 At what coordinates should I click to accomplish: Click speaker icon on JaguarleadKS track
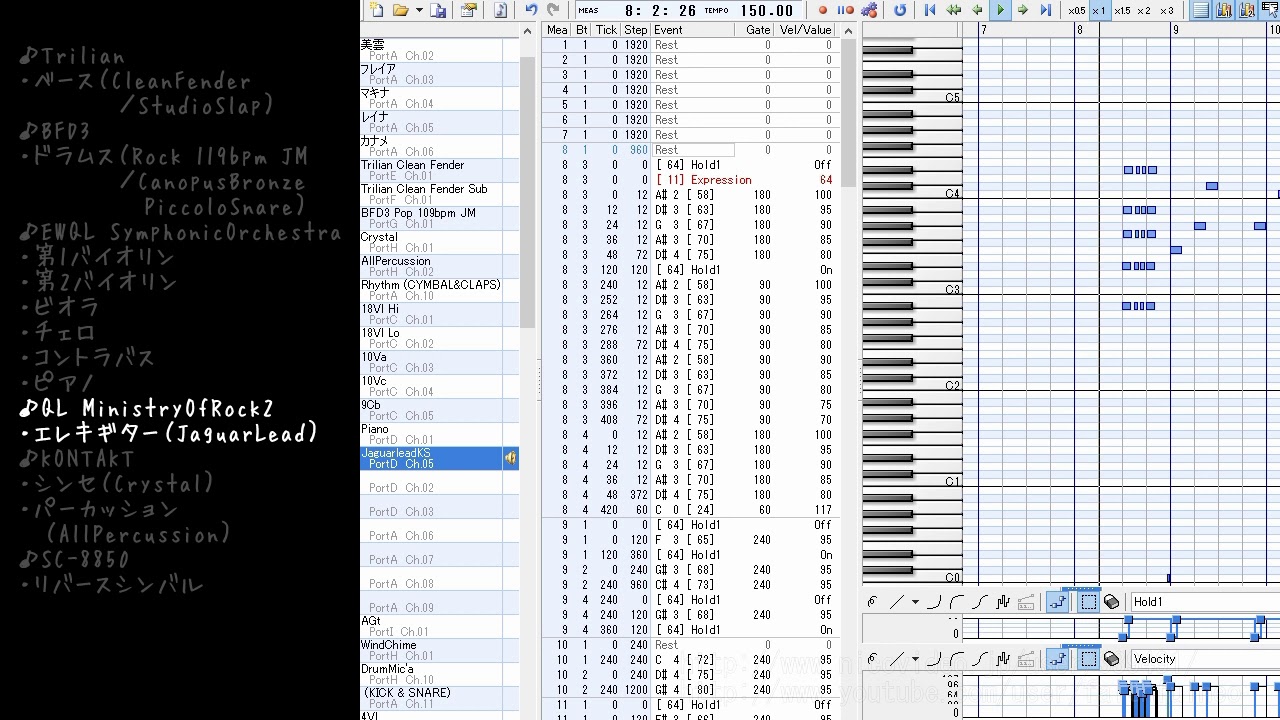(x=510, y=458)
